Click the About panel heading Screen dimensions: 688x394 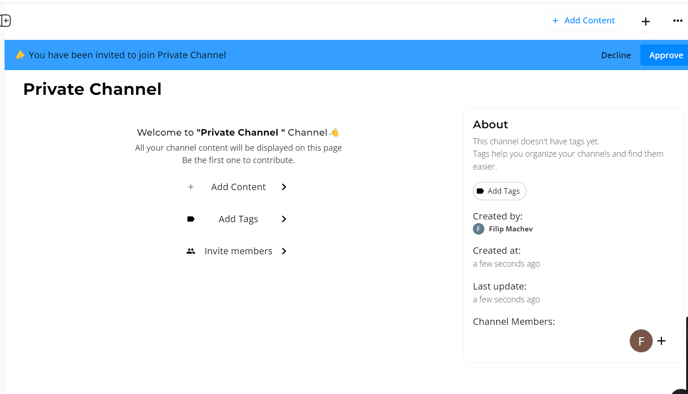click(x=490, y=125)
